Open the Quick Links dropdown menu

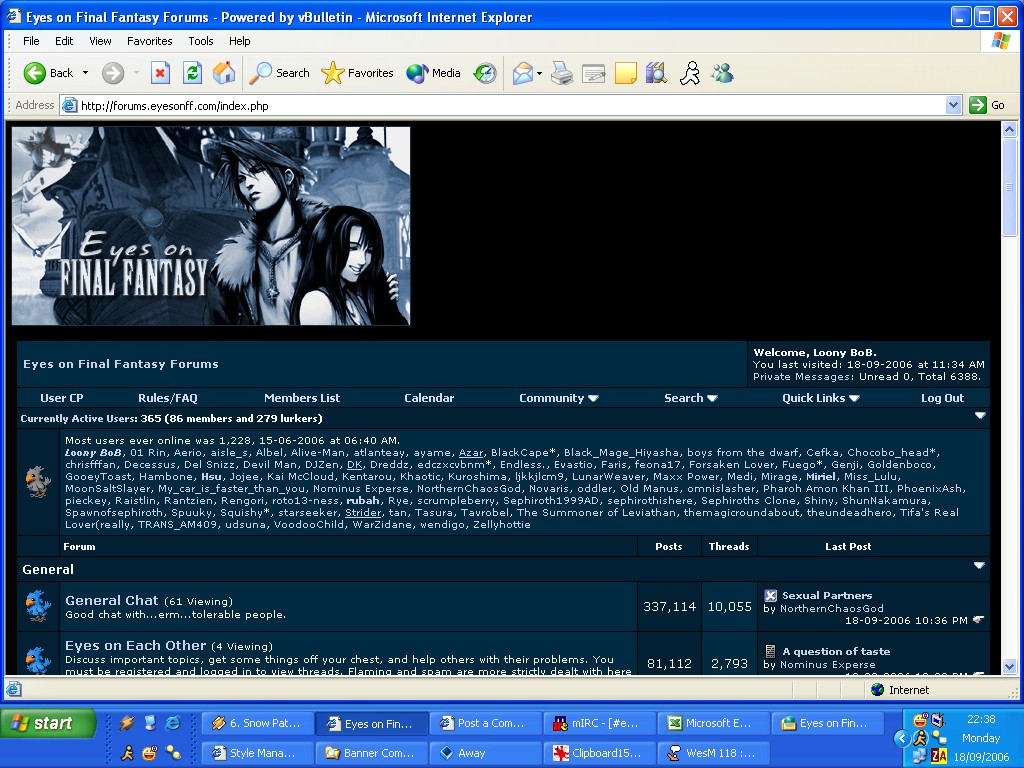820,398
